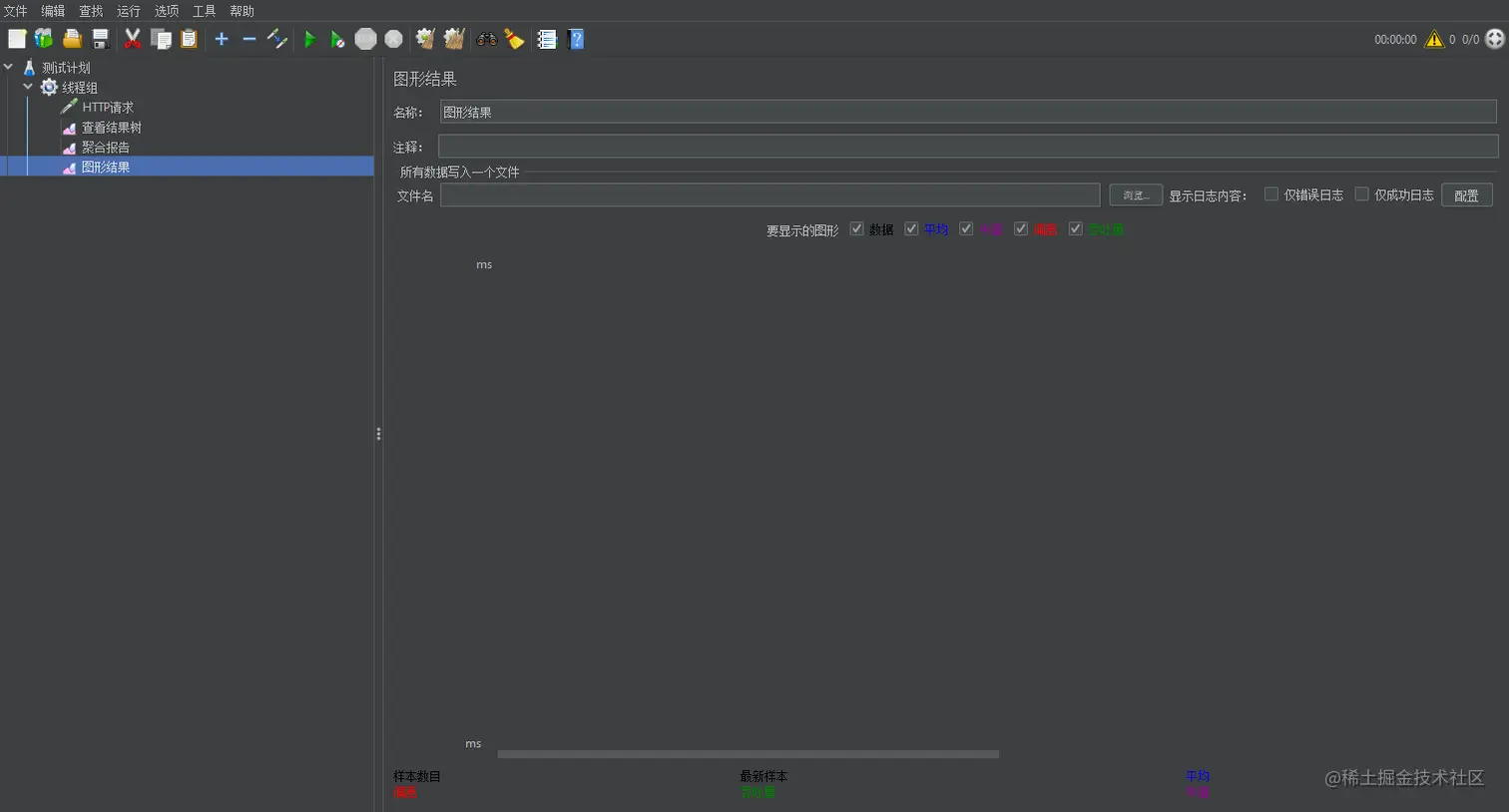Open the 文件 menu
Screen dimensions: 1509x812
pos(15,11)
